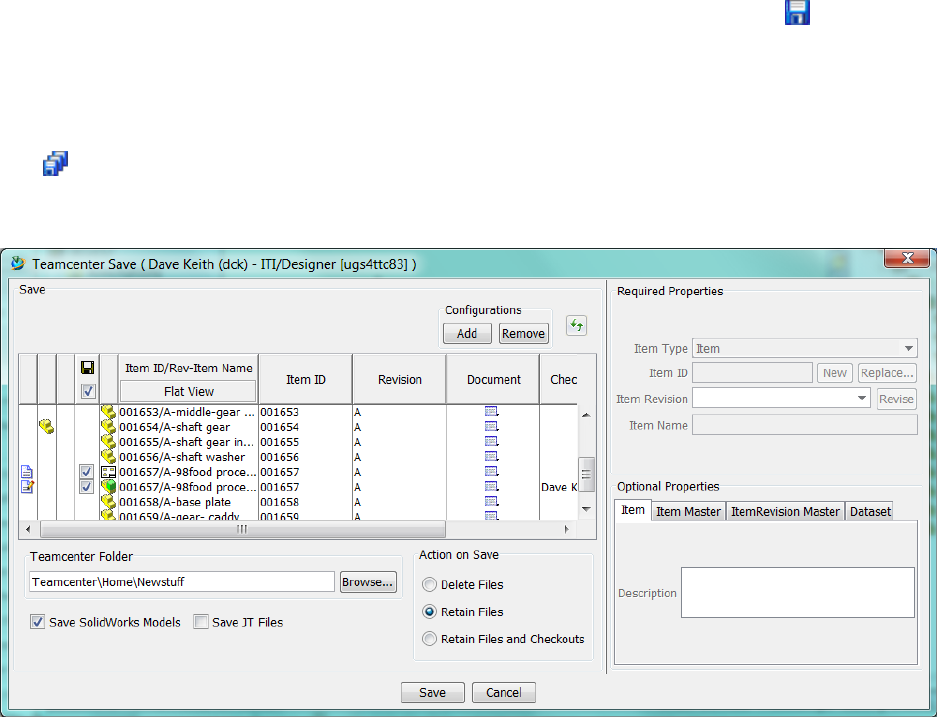937x717 pixels.
Task: Click the Remove configurations button
Action: point(523,333)
